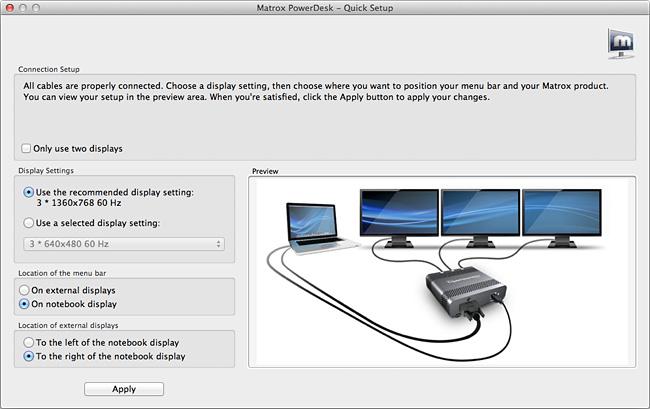Click the Preview label
The image size is (650, 409).
(265, 171)
